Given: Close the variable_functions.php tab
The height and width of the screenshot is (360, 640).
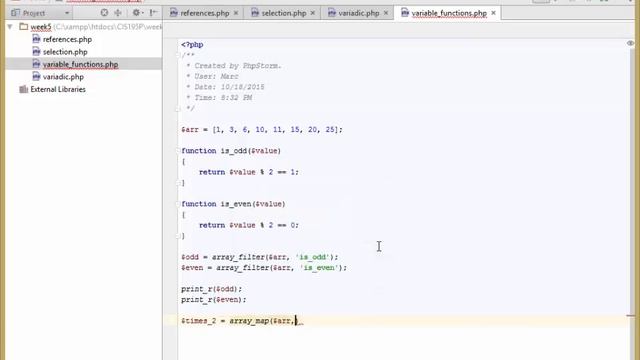Looking at the screenshot, I should pyautogui.click(x=493, y=13).
